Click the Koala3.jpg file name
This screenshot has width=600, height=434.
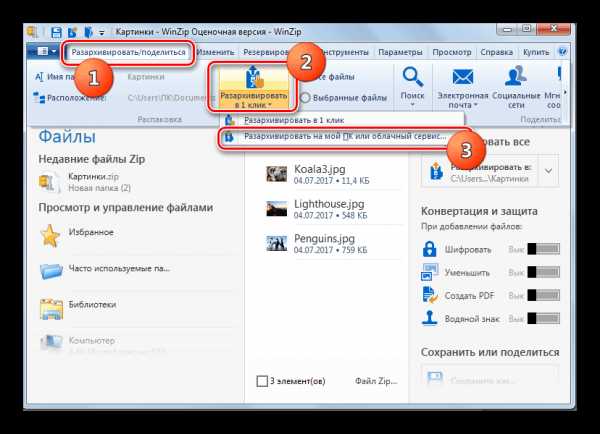tap(320, 169)
